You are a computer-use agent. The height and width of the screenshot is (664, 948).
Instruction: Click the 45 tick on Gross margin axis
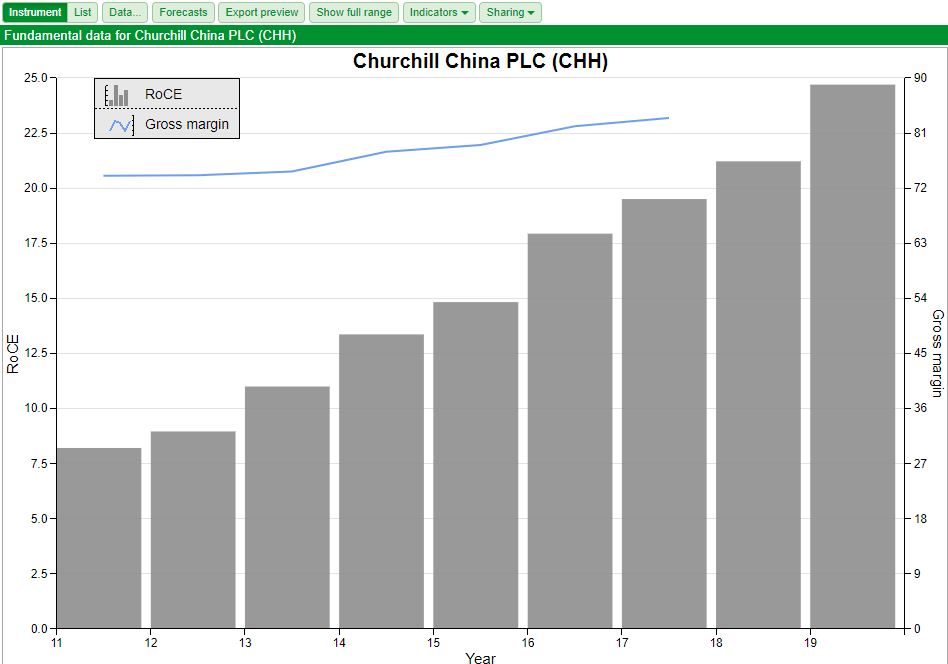[x=920, y=353]
